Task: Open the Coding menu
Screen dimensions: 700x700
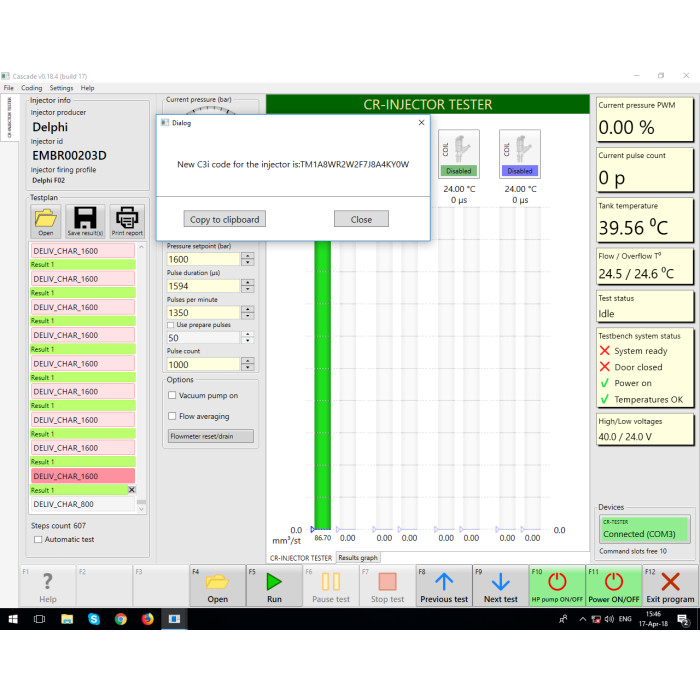Action: click(31, 88)
